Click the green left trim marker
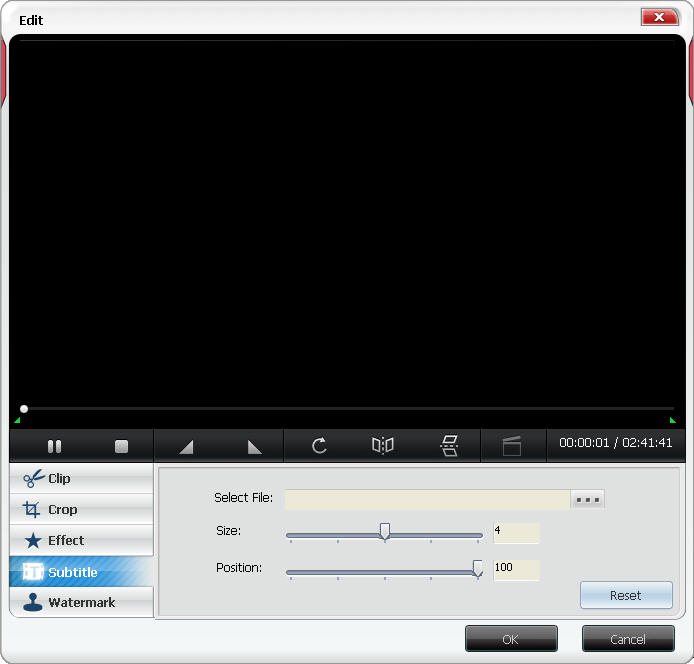 (17, 420)
